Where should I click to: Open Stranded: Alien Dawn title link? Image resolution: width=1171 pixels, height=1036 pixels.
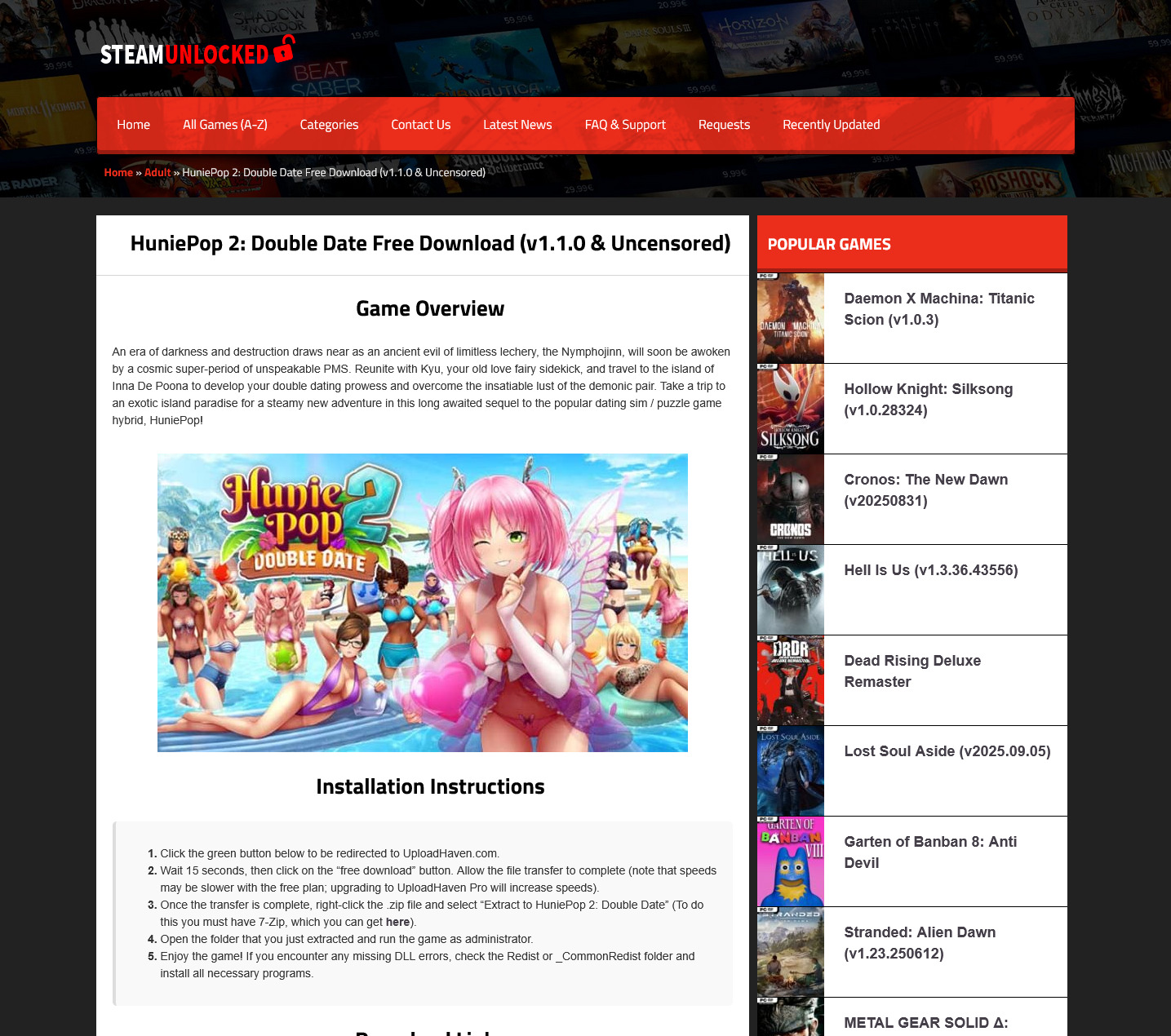920,943
